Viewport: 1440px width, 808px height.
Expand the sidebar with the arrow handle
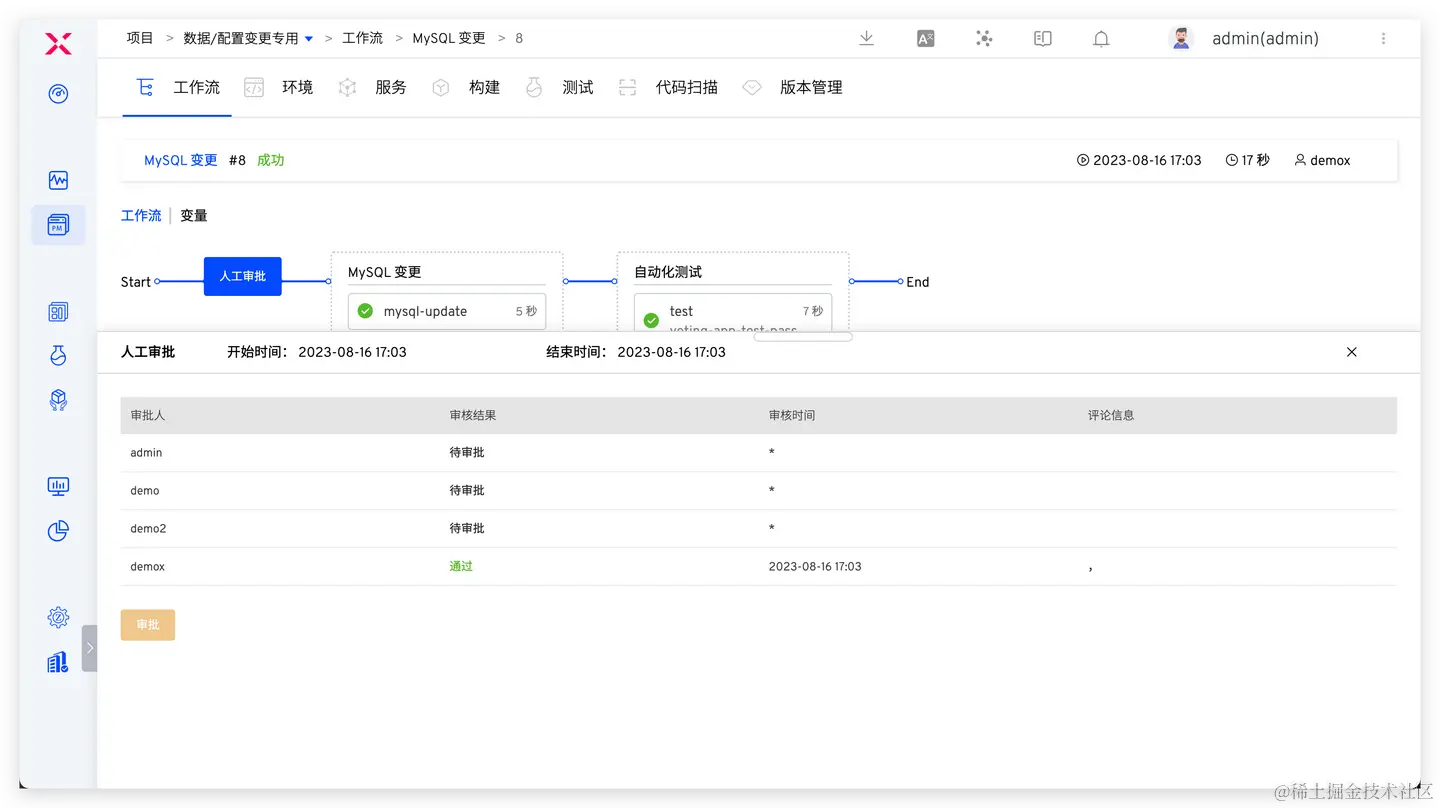[x=89, y=648]
